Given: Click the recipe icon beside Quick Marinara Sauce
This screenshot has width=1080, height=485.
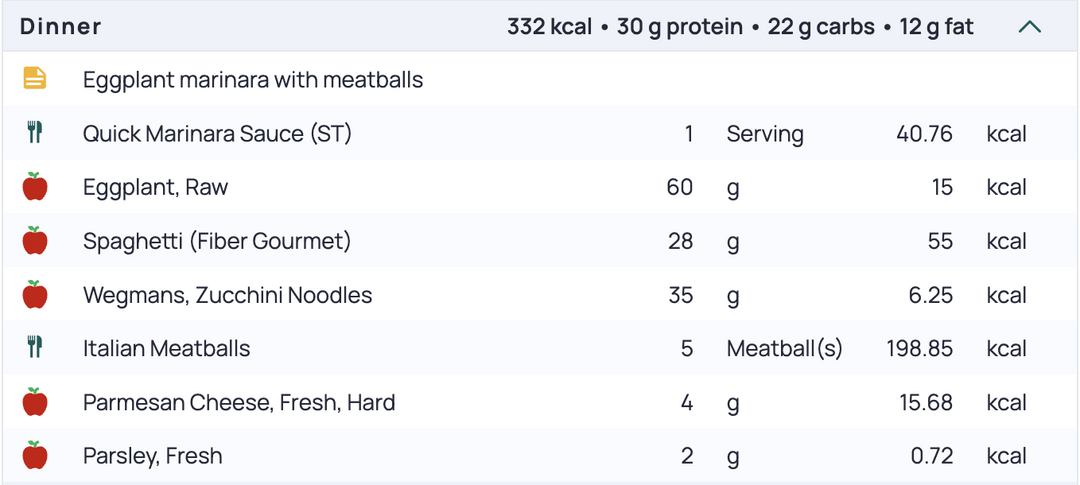Looking at the screenshot, I should point(35,132).
